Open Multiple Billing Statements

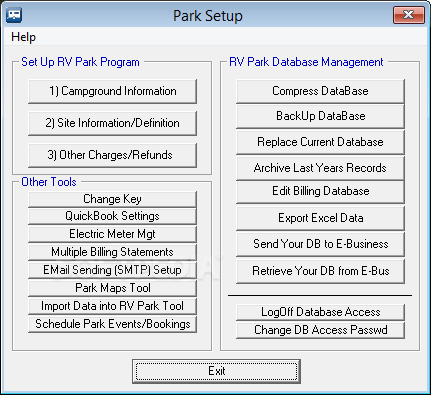pos(113,252)
